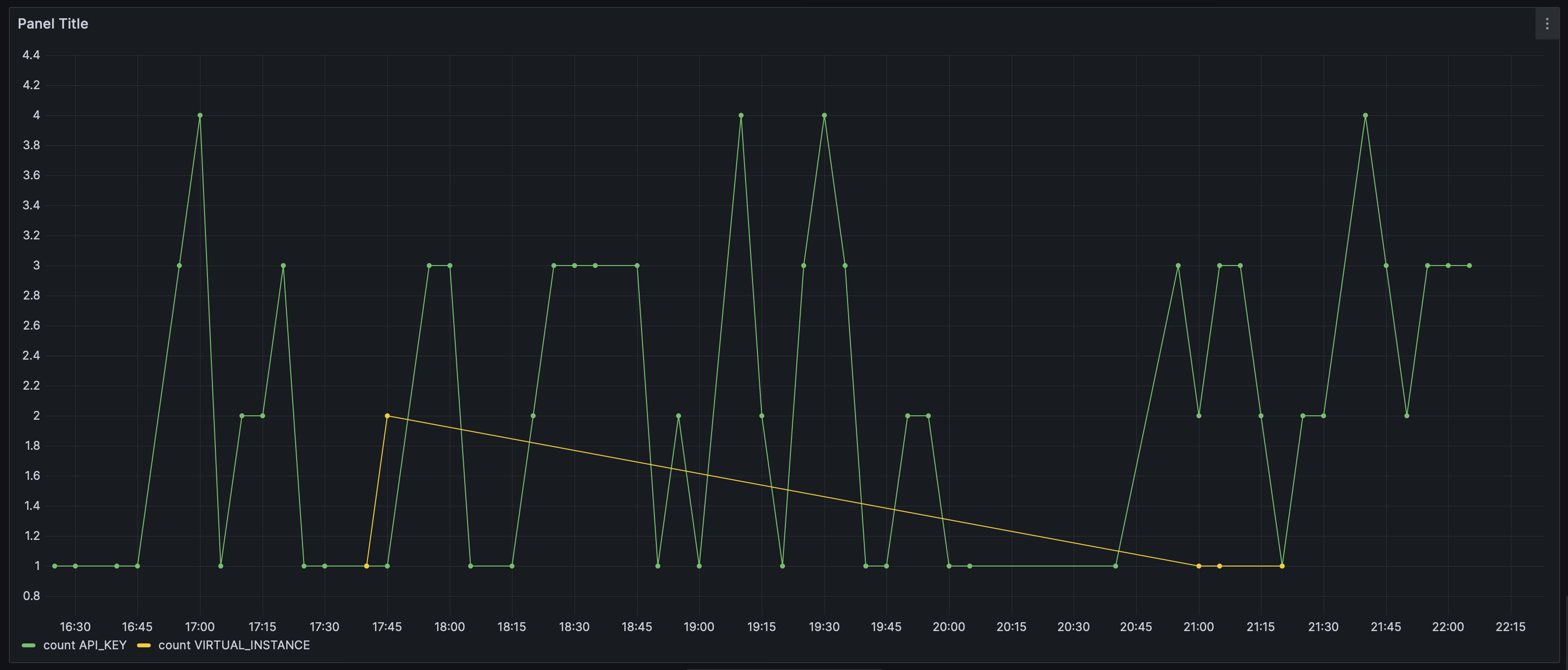Screen dimensions: 1568x670
Task: Click the 0.8 y-axis label
Action: pyautogui.click(x=31, y=596)
